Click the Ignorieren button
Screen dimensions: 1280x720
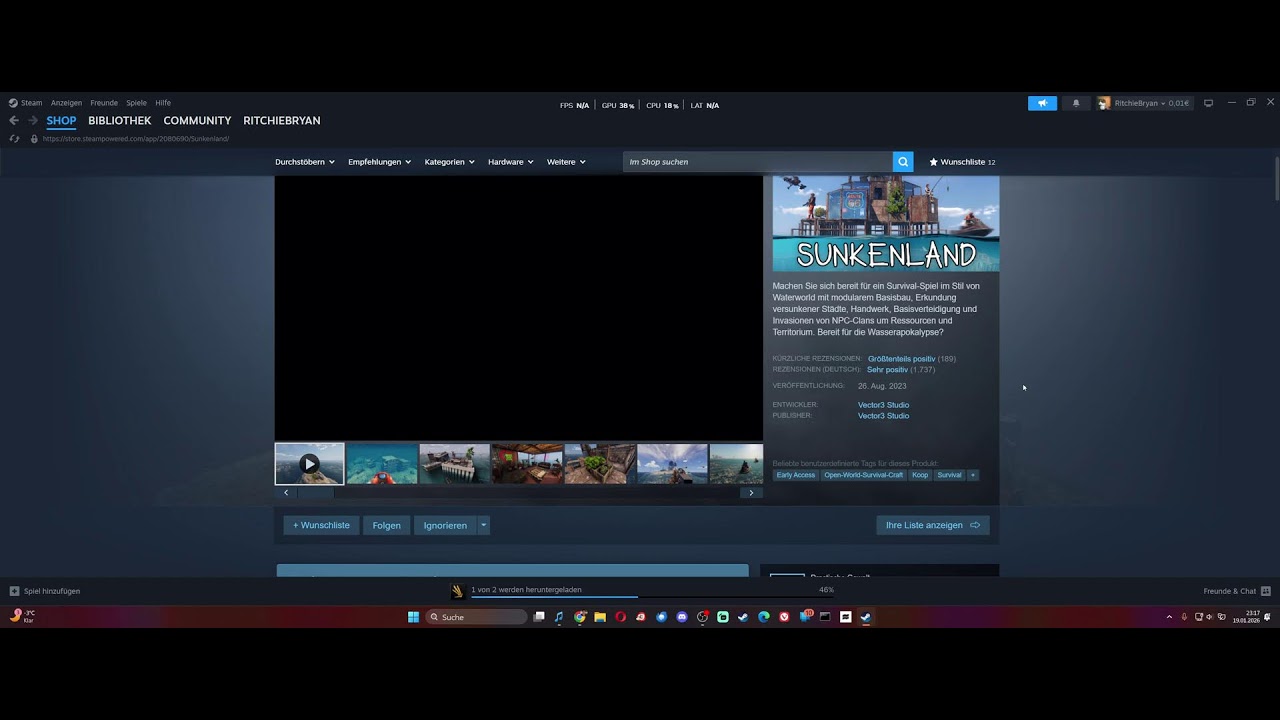click(445, 525)
